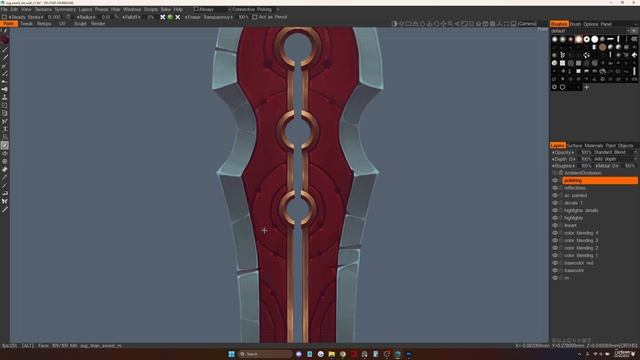Switch to the Materials tab in lower panel
The image size is (640, 360).
click(593, 146)
